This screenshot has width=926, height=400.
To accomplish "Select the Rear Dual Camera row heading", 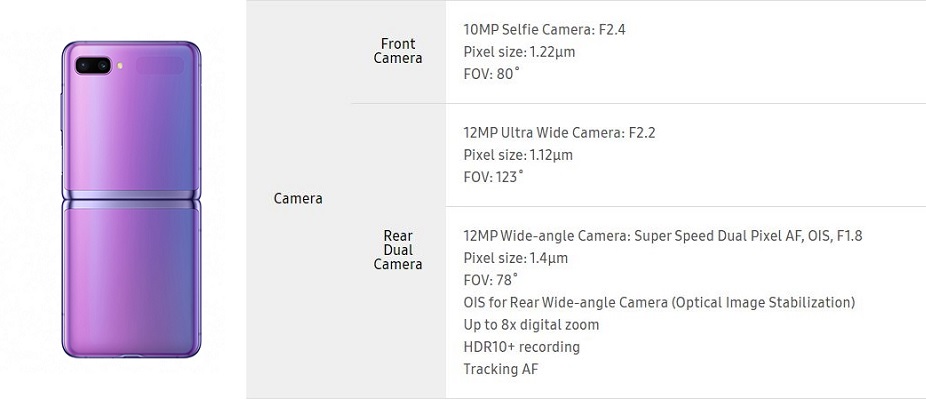I will pyautogui.click(x=398, y=250).
